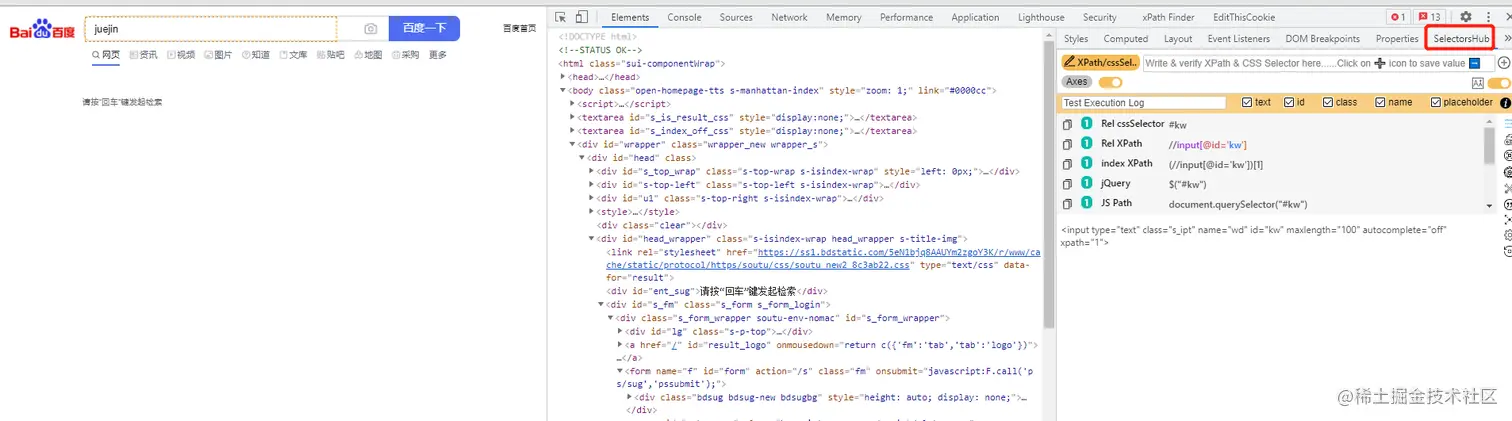The width and height of the screenshot is (1512, 421).
Task: Open the 图片 search category
Action: [218, 55]
